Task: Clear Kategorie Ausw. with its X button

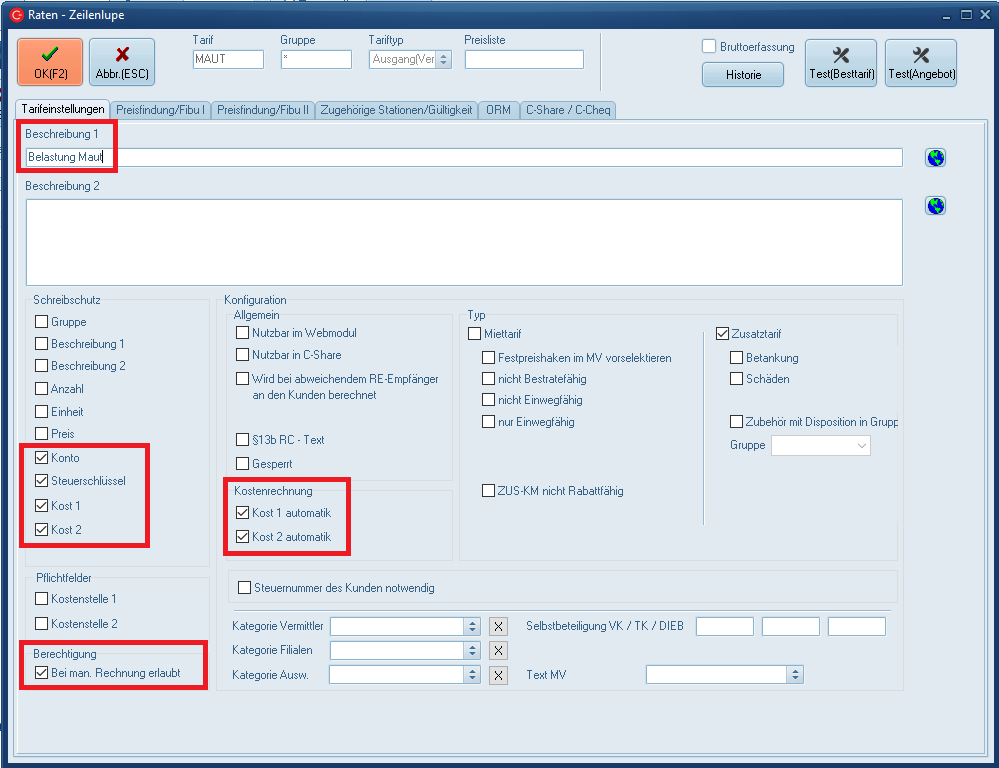Action: coord(498,675)
